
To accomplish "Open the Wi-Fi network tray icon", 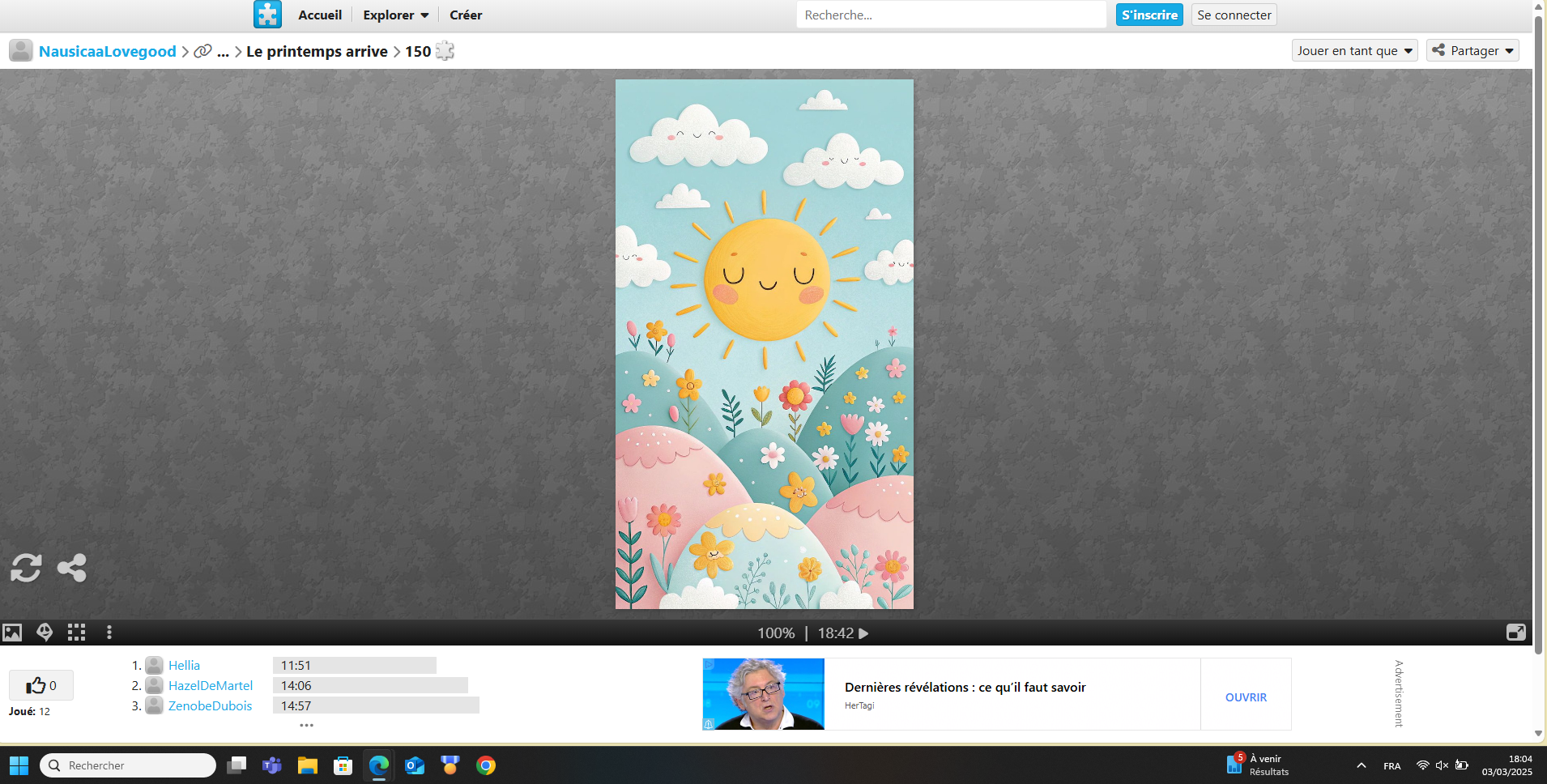I will click(x=1422, y=765).
